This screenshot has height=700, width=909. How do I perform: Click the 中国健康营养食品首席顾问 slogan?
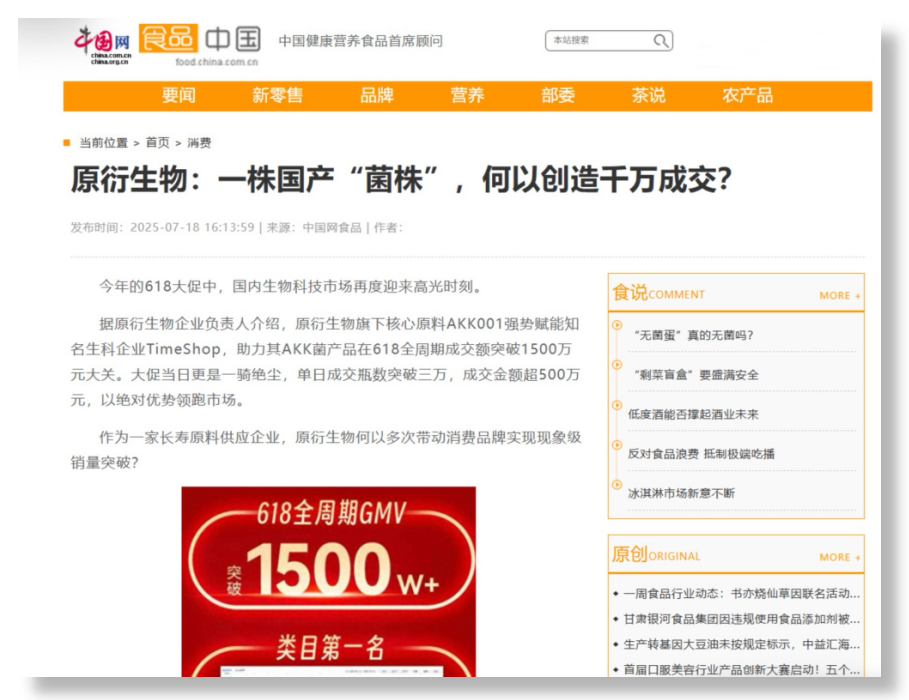click(361, 41)
